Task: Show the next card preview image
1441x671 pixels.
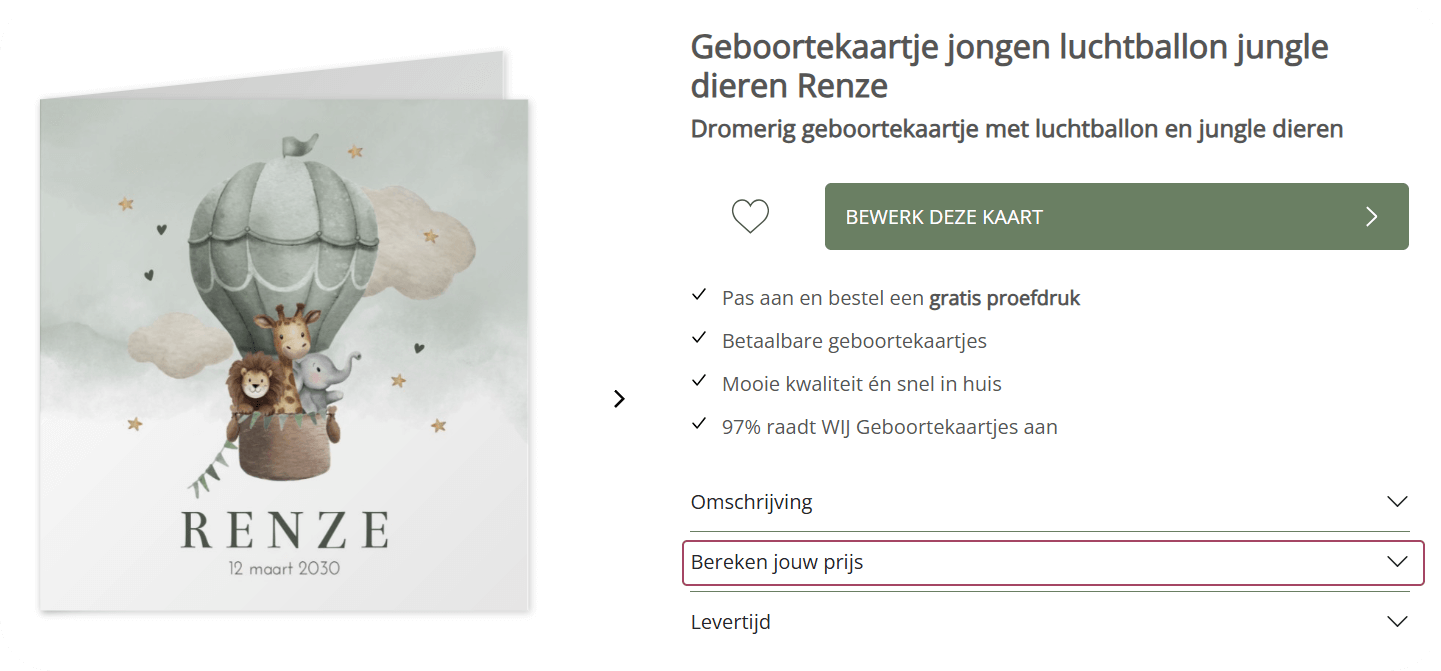Action: point(619,398)
